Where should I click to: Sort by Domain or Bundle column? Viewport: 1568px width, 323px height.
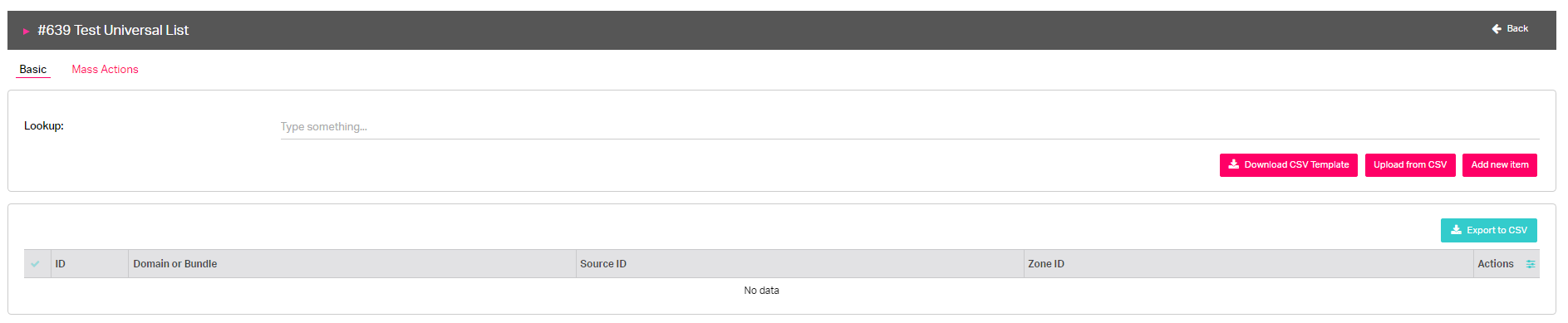[x=175, y=264]
